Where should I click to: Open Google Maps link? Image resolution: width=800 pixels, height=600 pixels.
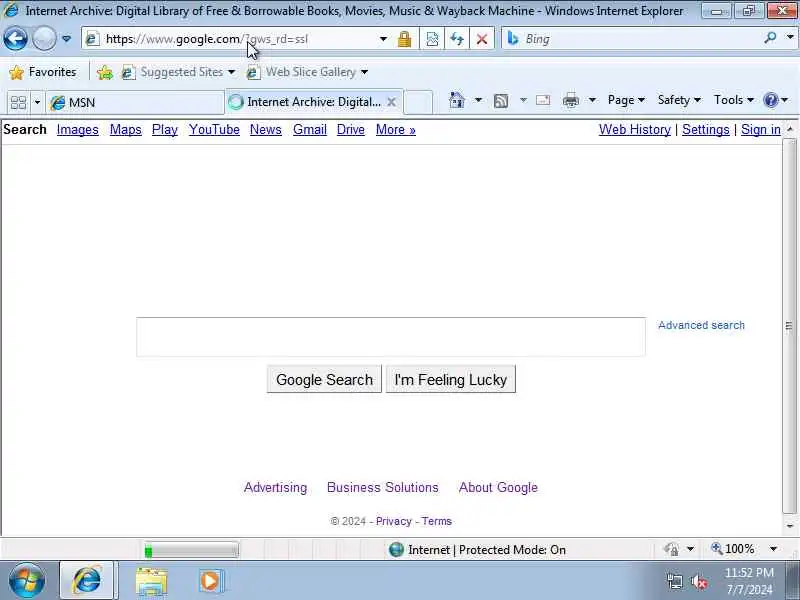click(126, 130)
